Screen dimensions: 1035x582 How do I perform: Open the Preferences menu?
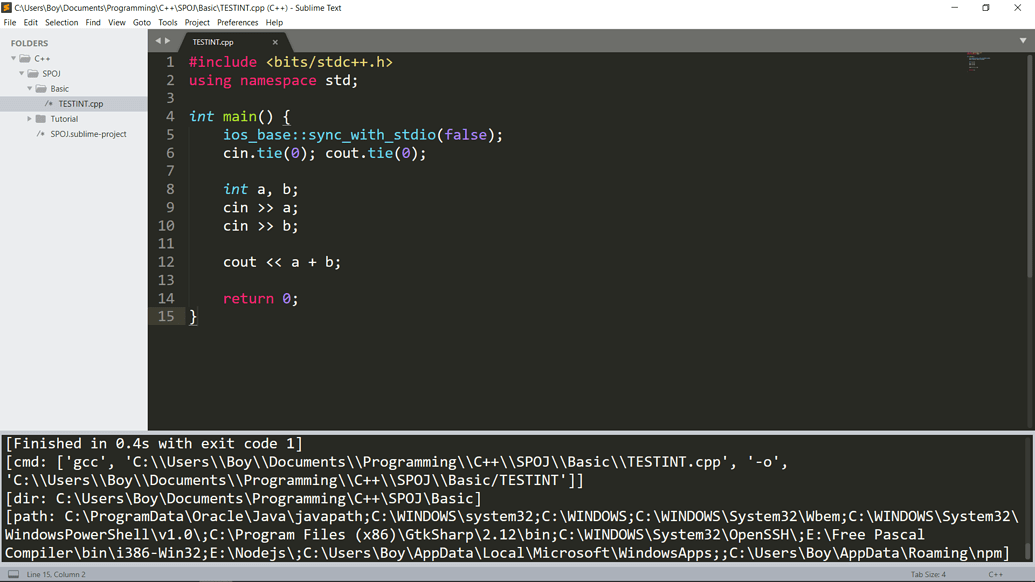pyautogui.click(x=237, y=22)
